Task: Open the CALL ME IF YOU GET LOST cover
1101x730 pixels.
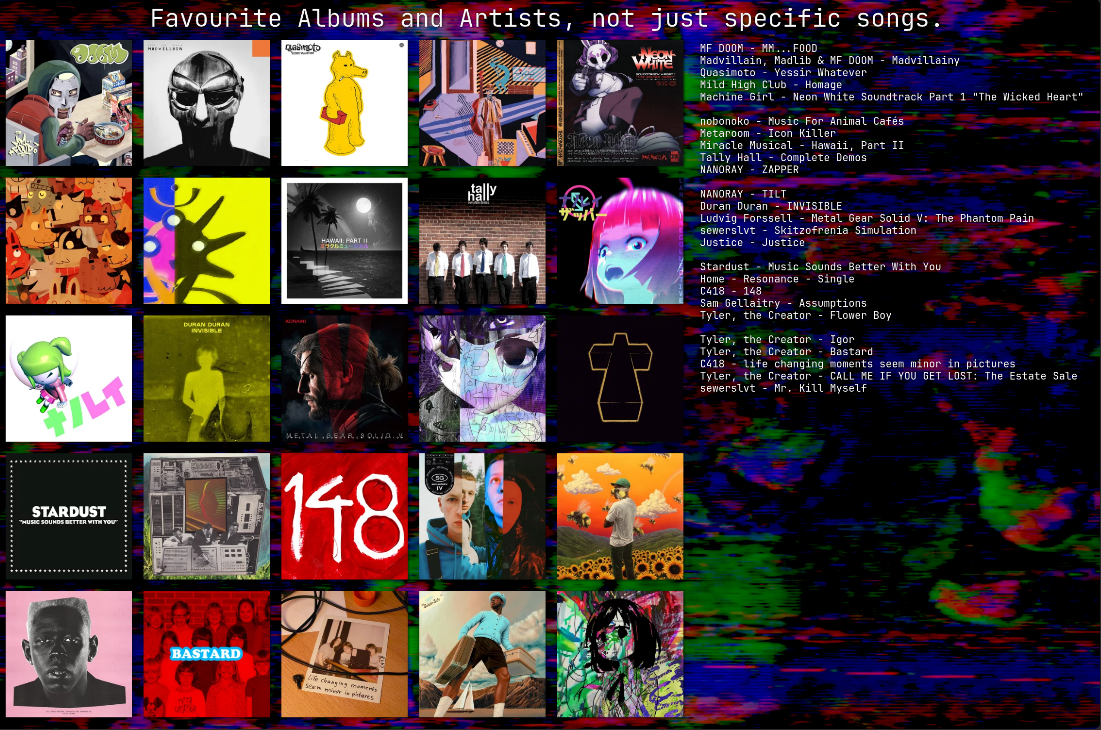Action: [x=482, y=653]
